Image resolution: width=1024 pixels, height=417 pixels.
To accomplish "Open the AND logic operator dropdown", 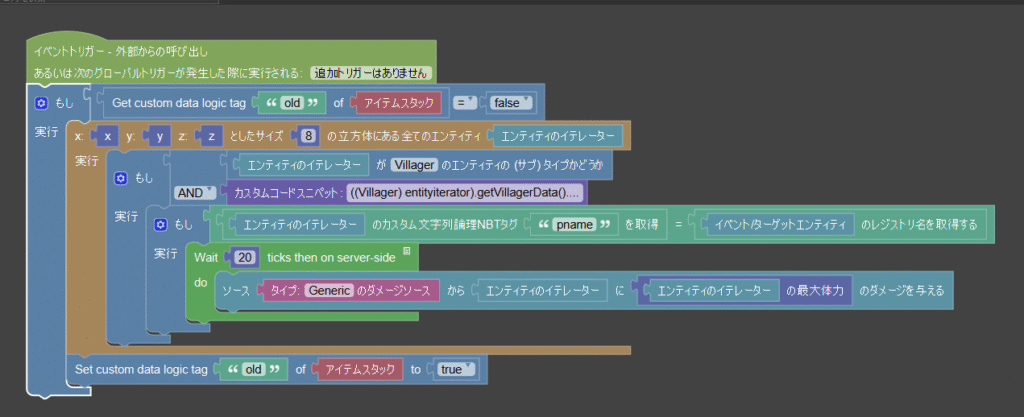I will point(194,193).
